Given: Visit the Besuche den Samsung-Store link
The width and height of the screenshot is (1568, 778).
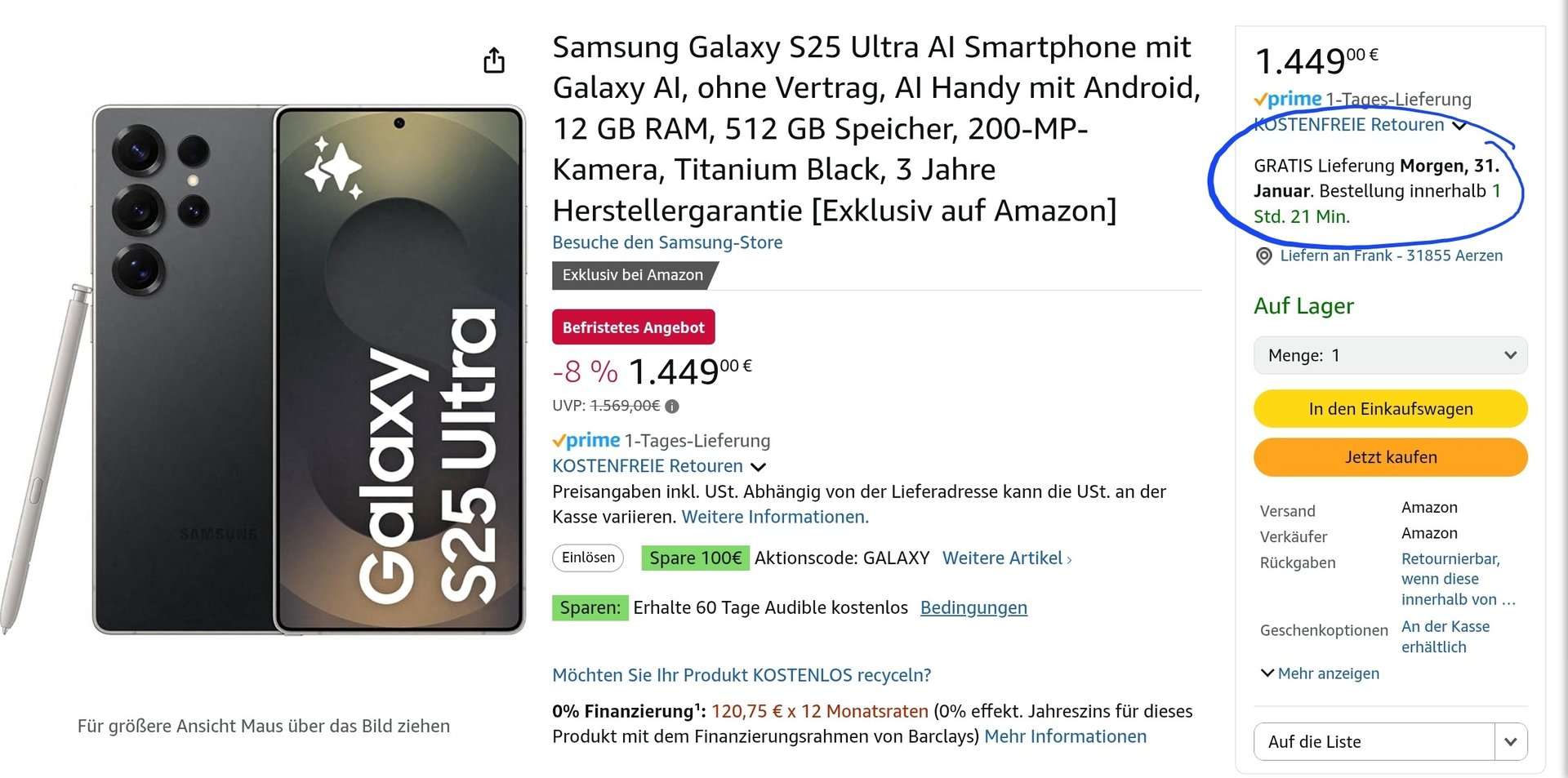Looking at the screenshot, I should (x=666, y=242).
